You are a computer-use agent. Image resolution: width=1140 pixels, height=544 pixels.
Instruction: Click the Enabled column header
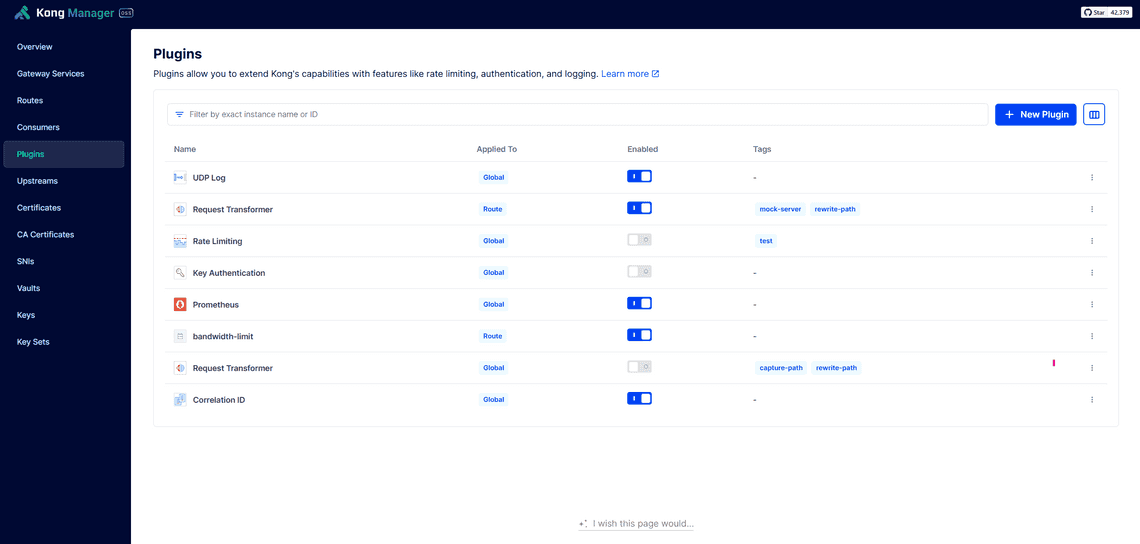642,149
